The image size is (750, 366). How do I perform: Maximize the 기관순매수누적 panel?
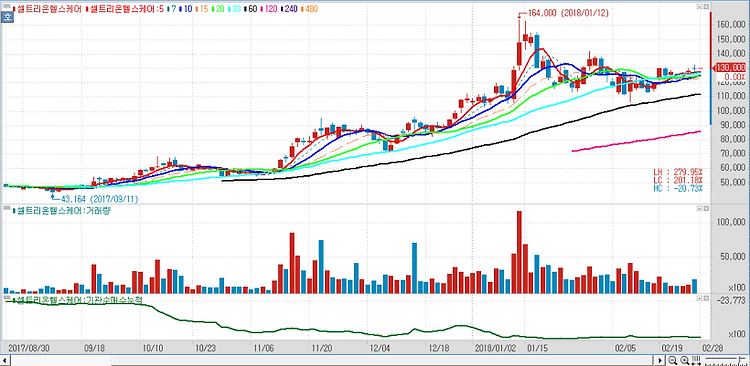click(x=705, y=298)
